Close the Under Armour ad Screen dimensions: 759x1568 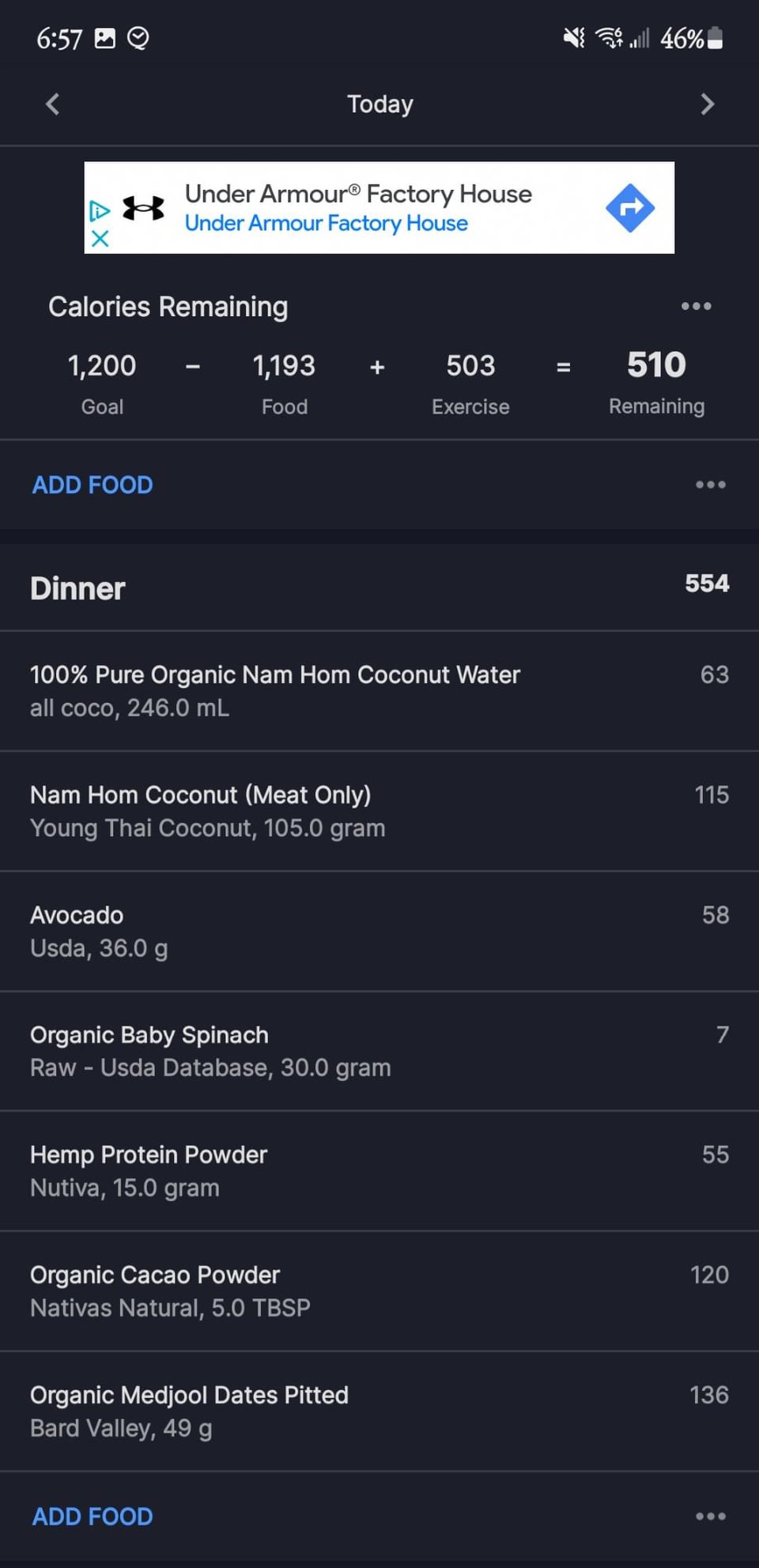coord(100,238)
